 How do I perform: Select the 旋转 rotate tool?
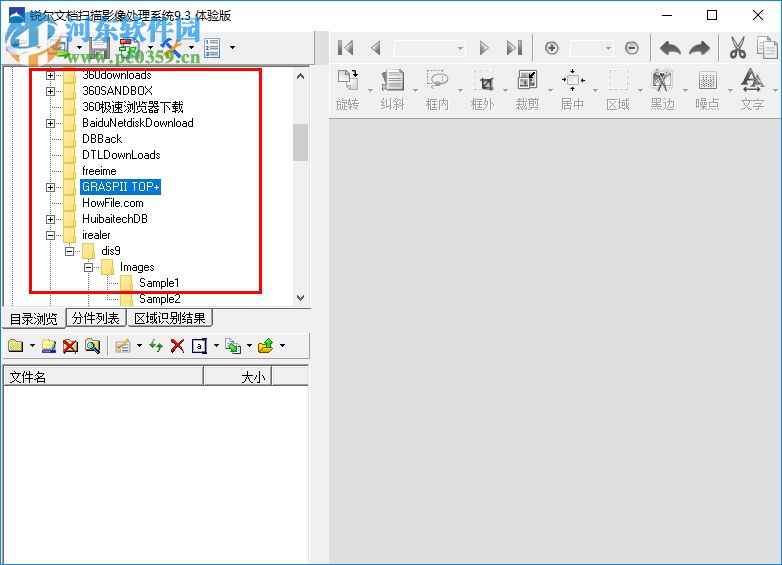click(347, 90)
